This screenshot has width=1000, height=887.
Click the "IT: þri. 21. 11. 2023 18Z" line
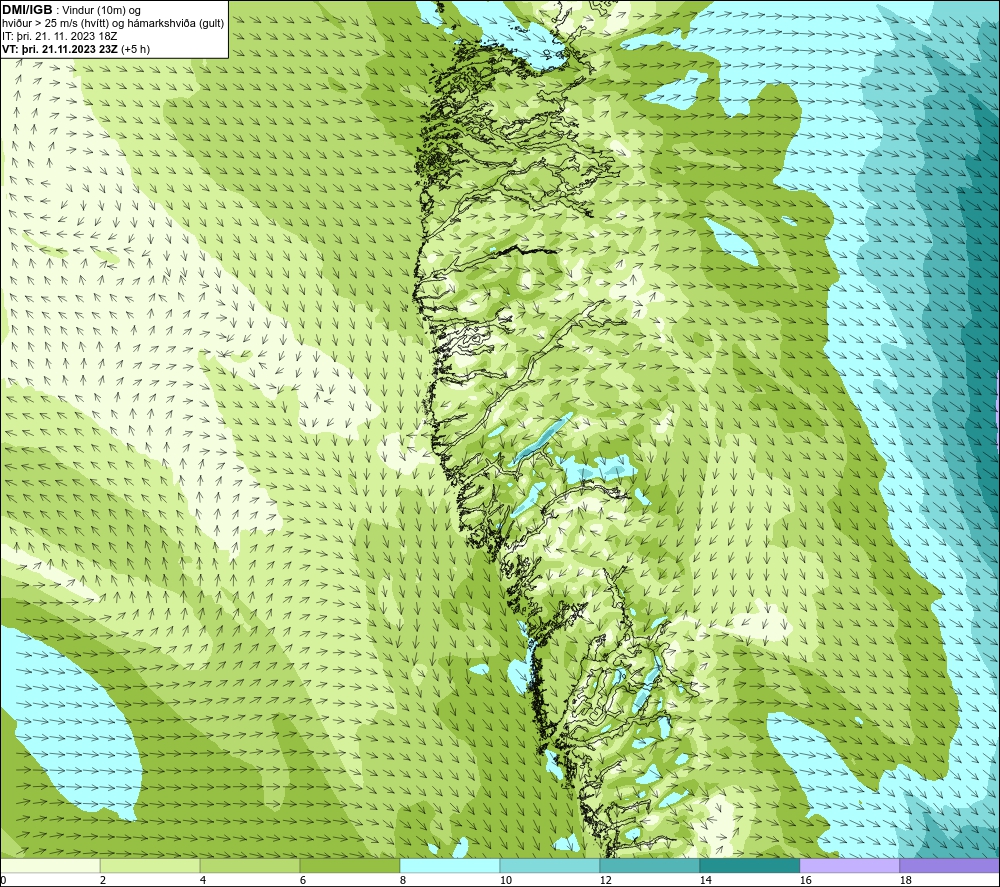(x=59, y=36)
